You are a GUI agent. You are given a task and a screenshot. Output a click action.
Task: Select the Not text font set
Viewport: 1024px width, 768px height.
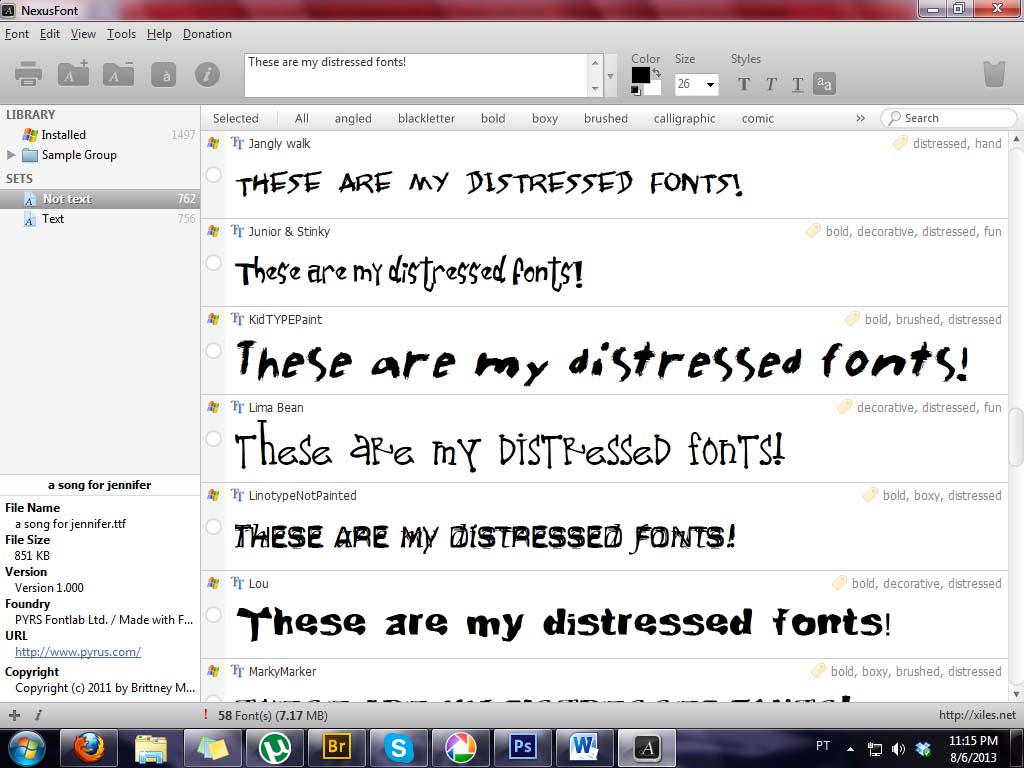[100, 199]
